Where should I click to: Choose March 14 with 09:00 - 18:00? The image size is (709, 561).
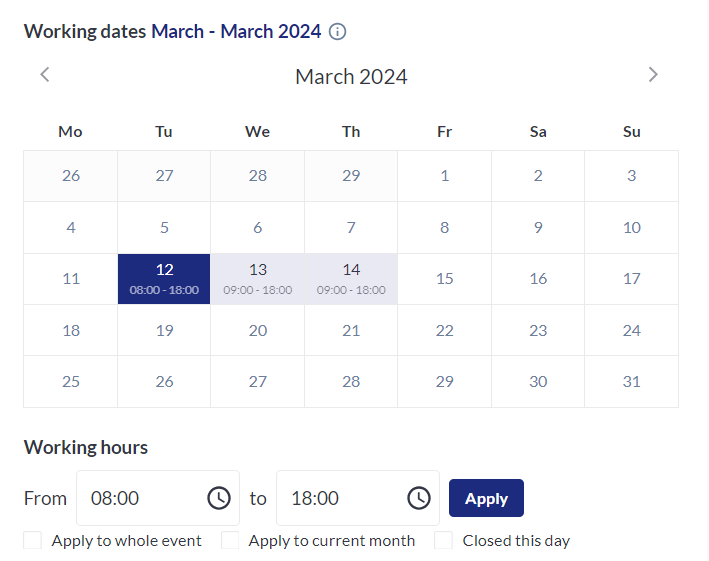pyautogui.click(x=351, y=278)
